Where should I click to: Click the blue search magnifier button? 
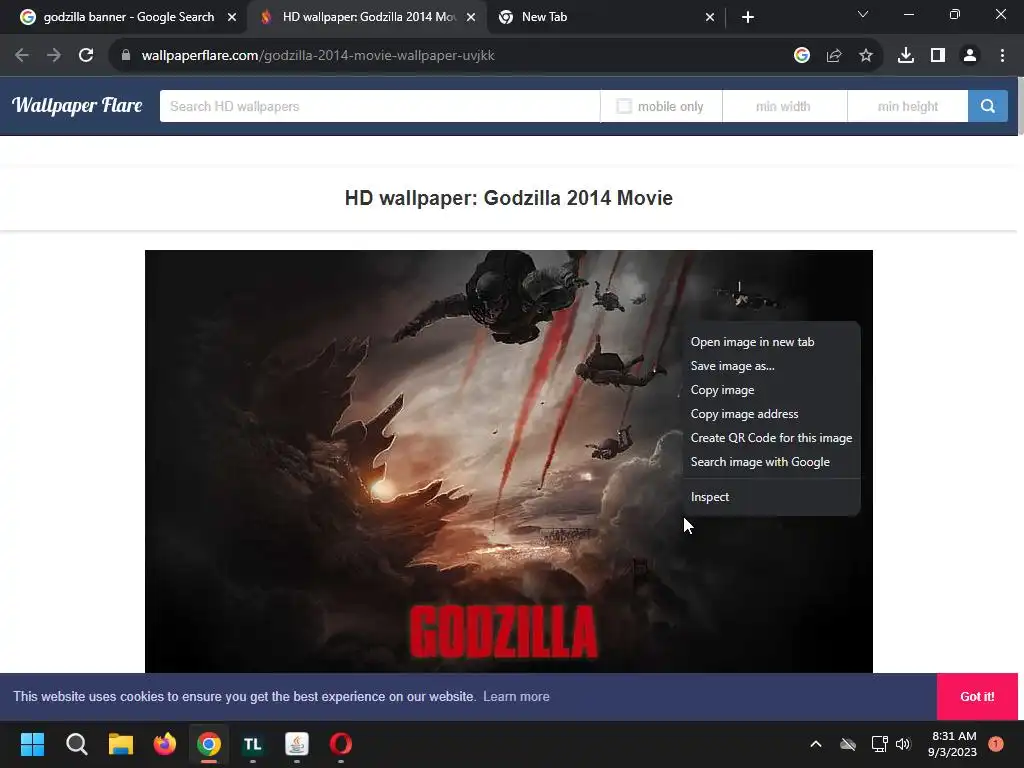987,106
